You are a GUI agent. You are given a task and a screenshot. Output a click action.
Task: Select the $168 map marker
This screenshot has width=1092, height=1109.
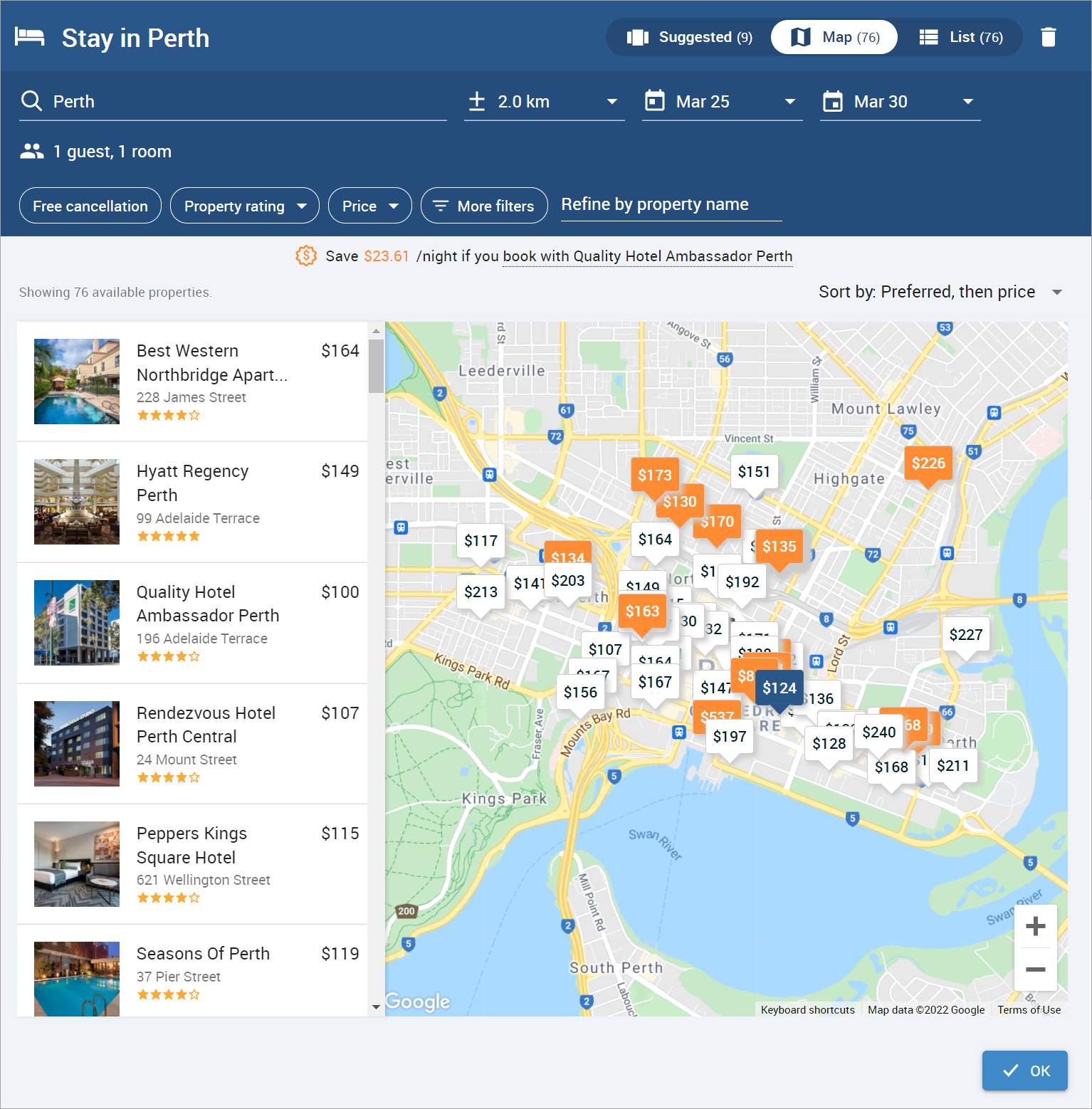click(891, 767)
